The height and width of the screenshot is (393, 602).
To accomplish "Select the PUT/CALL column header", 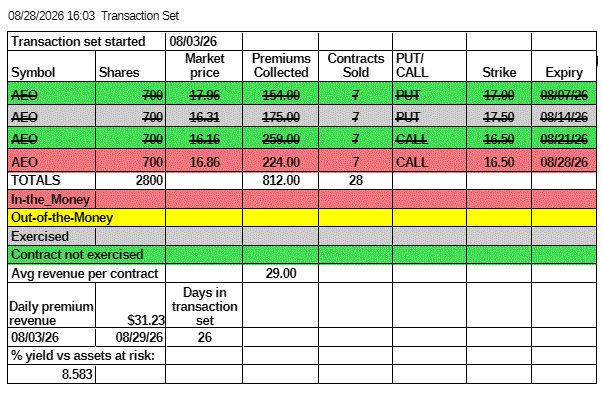I will click(x=429, y=66).
